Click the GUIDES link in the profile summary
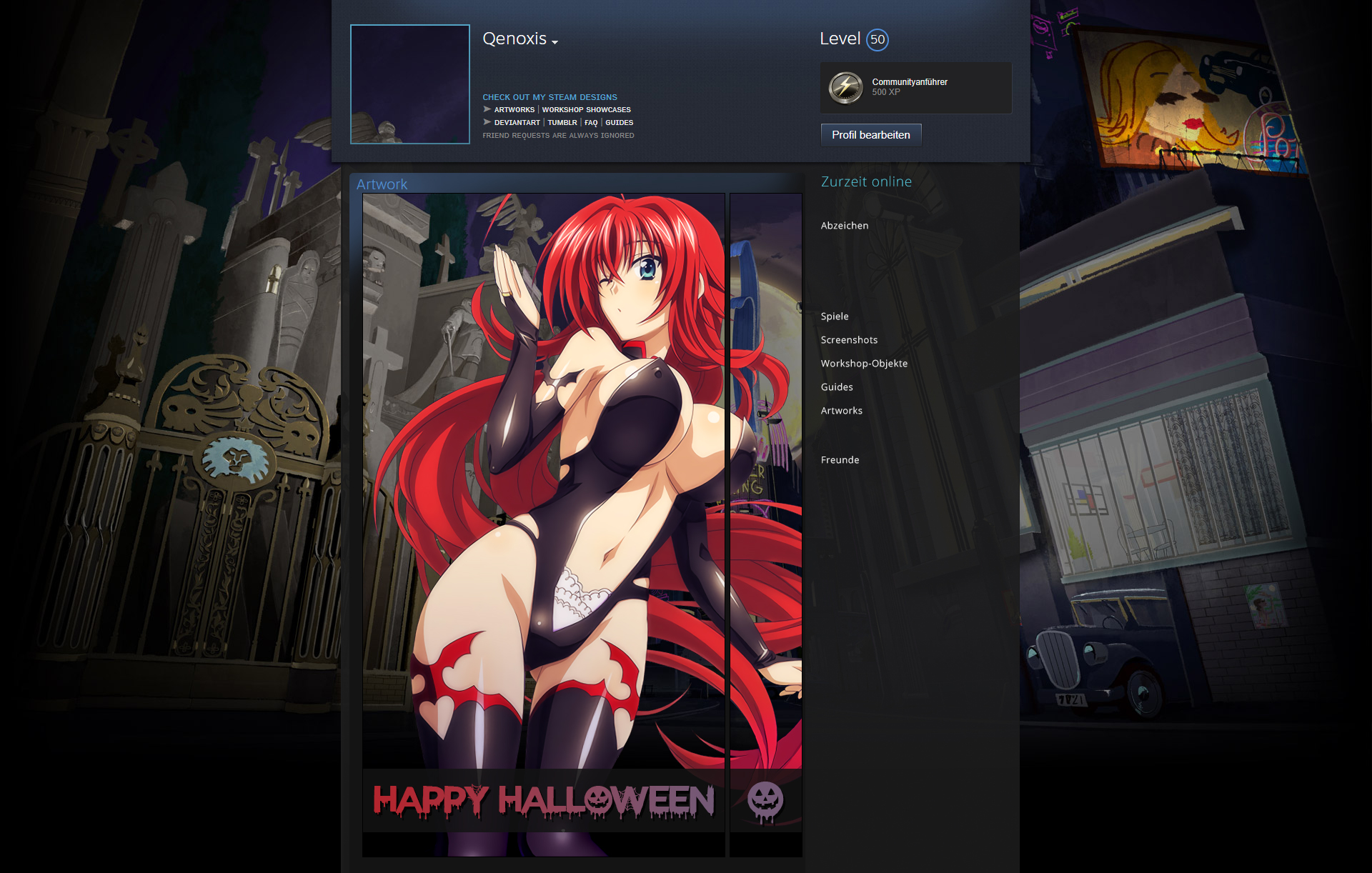This screenshot has width=1372, height=873. click(619, 123)
